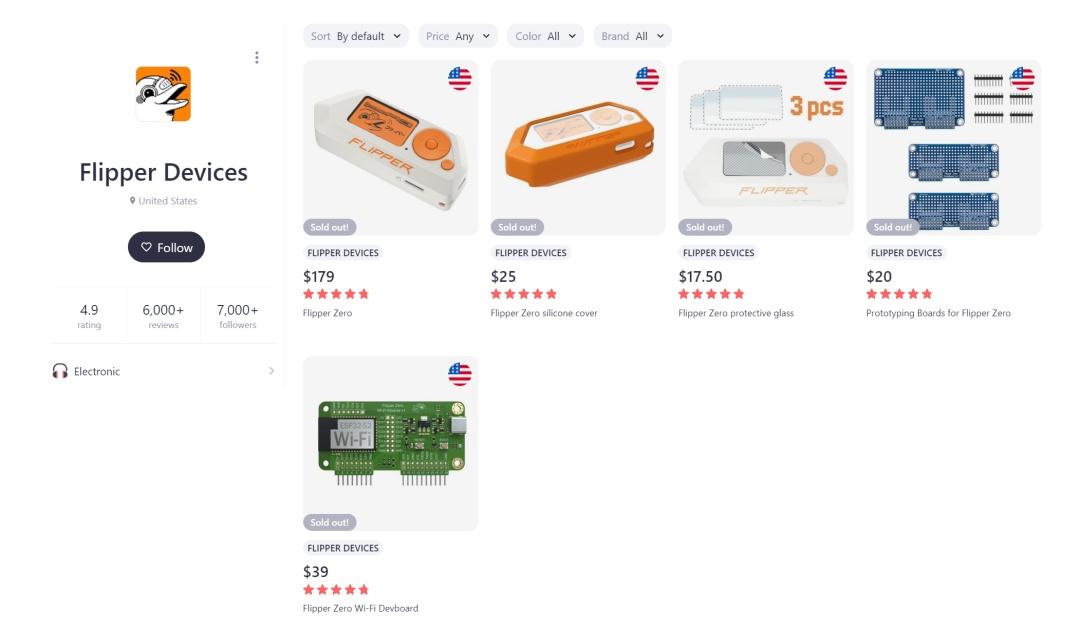Click the US flag on Flipper Zero
This screenshot has height=631, width=1080.
click(x=460, y=79)
